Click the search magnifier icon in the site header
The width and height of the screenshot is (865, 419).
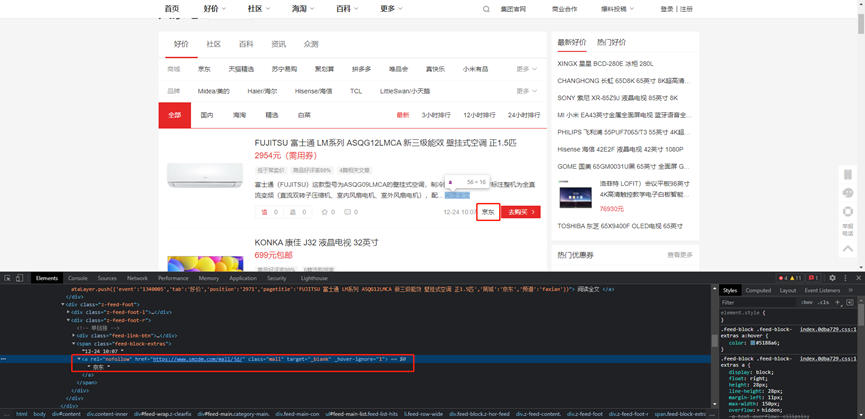pyautogui.click(x=486, y=9)
